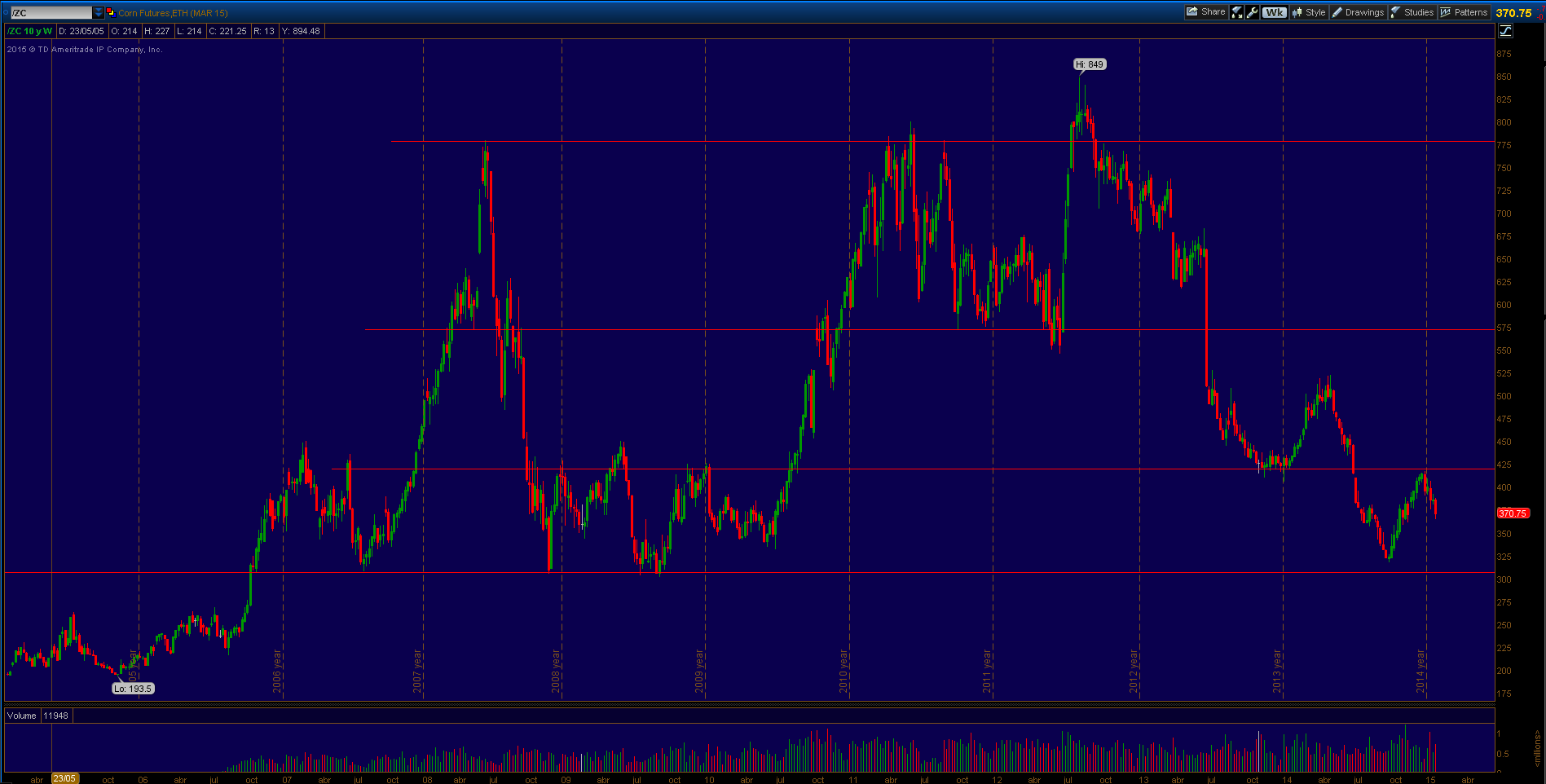Click the red 370.75 axis price tag
This screenshot has height=784, width=1546.
coord(1513,513)
